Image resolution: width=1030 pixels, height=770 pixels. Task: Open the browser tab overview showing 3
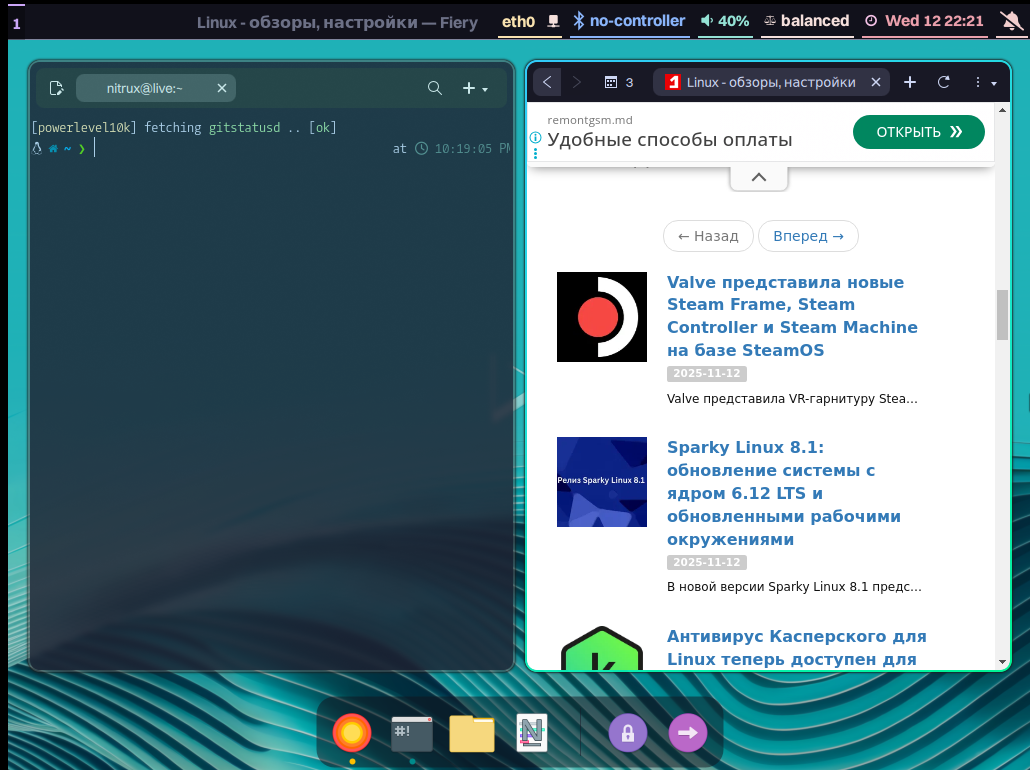619,82
